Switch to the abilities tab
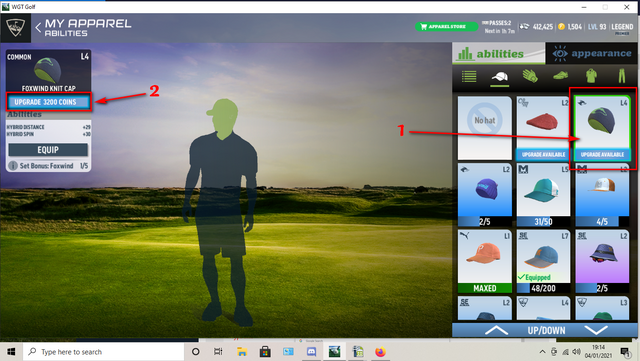The image size is (640, 361). pos(498,53)
